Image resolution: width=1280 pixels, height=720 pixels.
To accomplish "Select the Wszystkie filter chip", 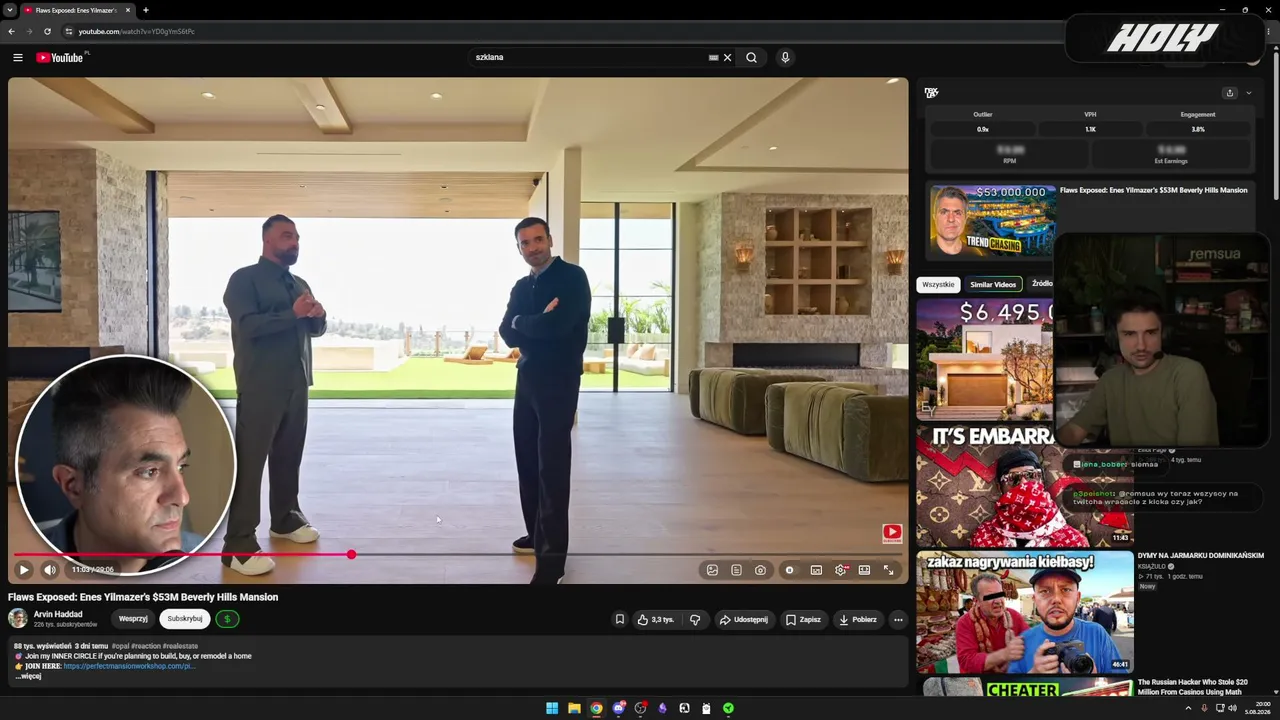I will (x=938, y=284).
